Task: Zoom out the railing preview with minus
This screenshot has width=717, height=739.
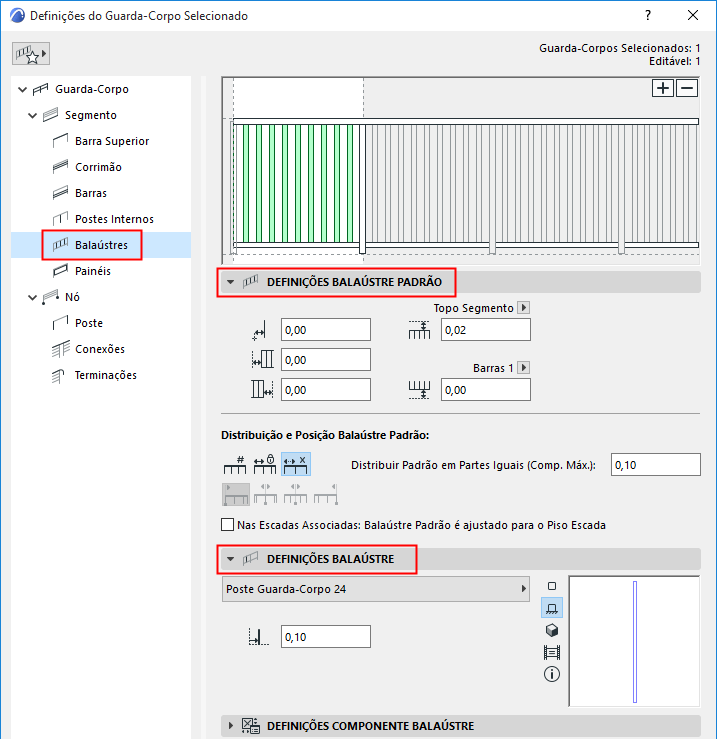Action: click(x=687, y=88)
